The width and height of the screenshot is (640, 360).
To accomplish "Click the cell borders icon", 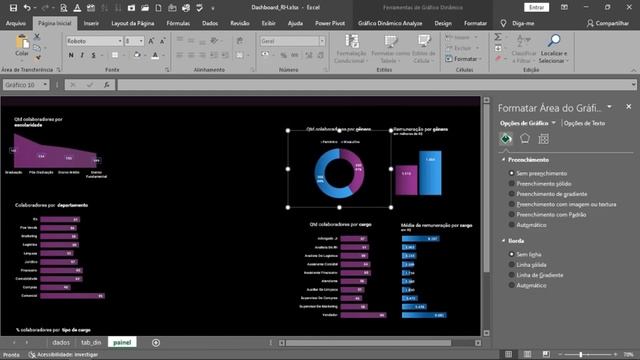I will click(115, 55).
